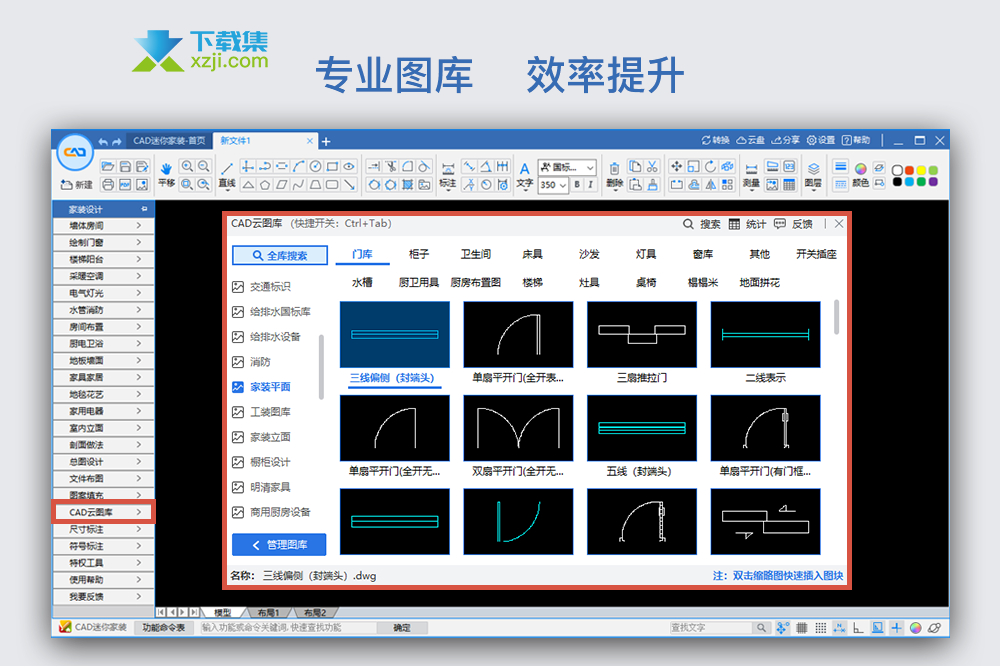Click the command input field in status bar
The height and width of the screenshot is (666, 1000).
(x=290, y=628)
